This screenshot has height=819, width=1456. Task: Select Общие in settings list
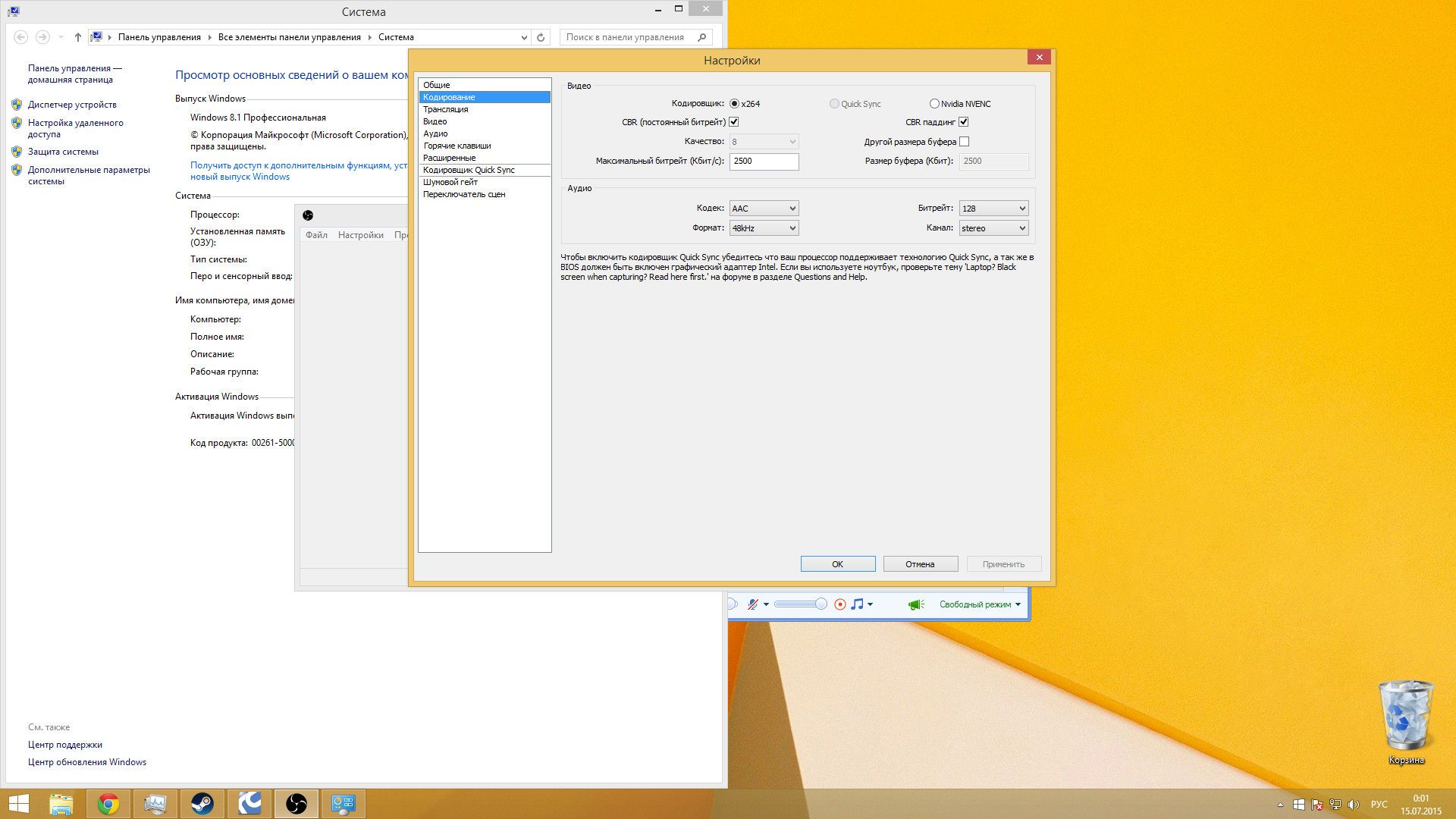[x=485, y=85]
